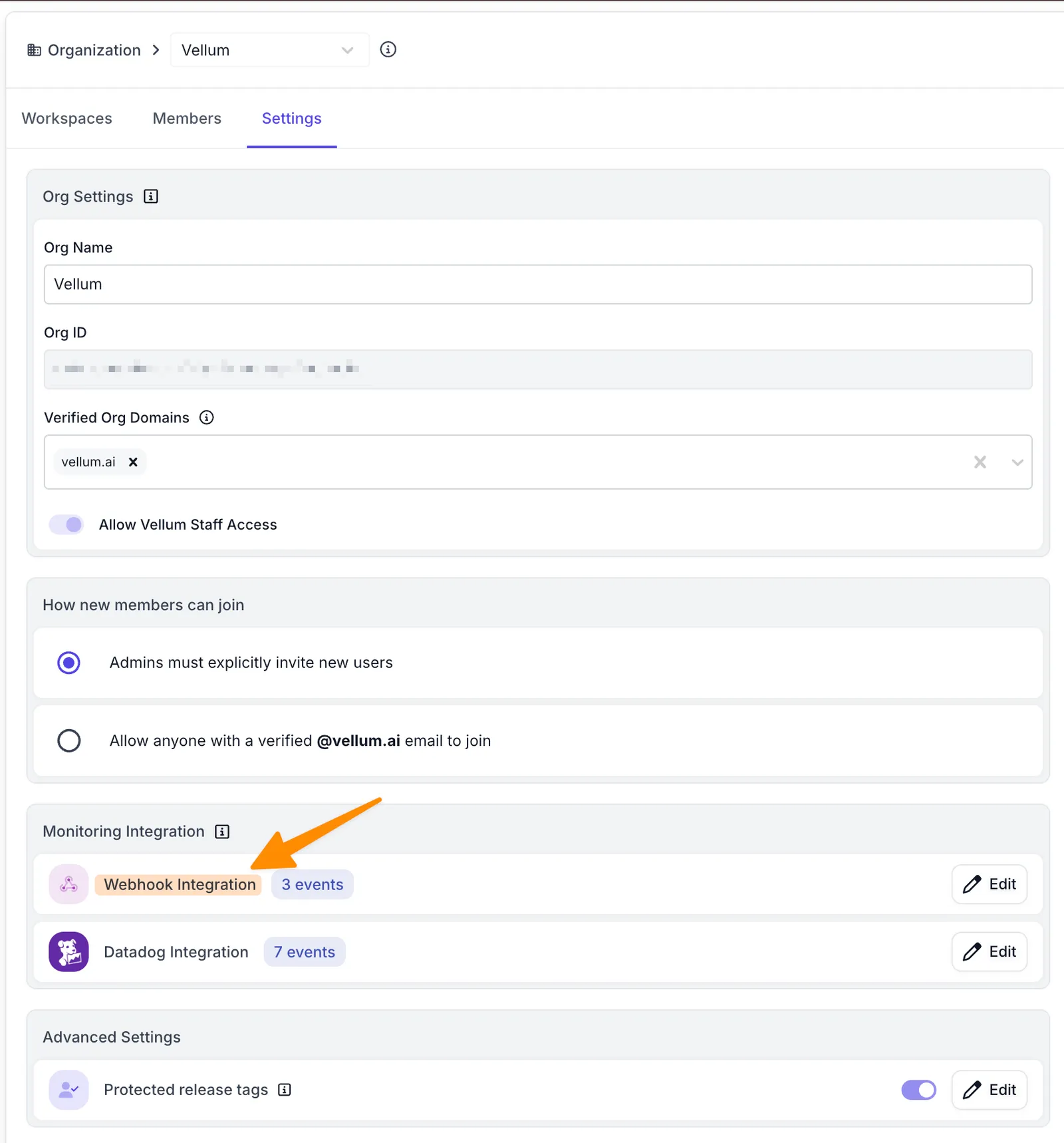
Task: Click the Datadog Integration label
Action: (x=176, y=952)
